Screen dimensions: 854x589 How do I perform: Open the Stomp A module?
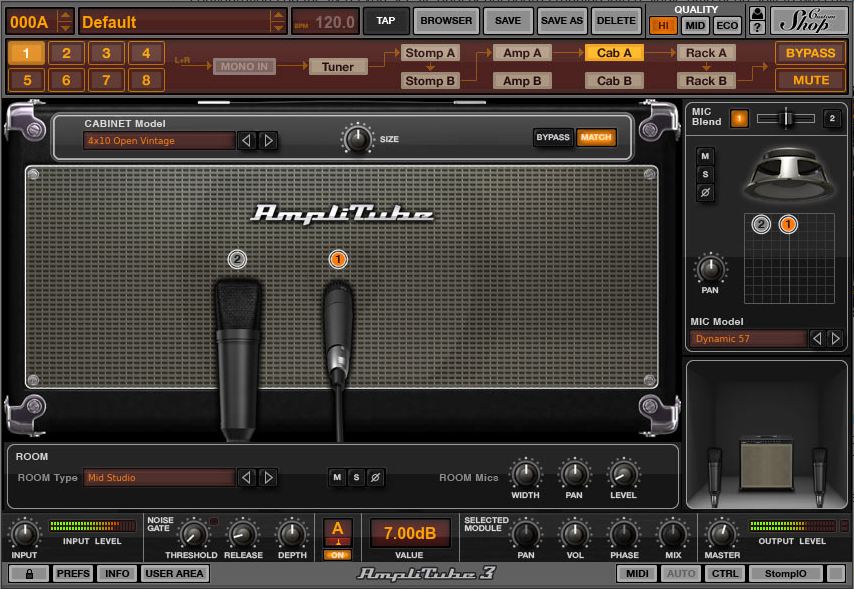coord(430,53)
